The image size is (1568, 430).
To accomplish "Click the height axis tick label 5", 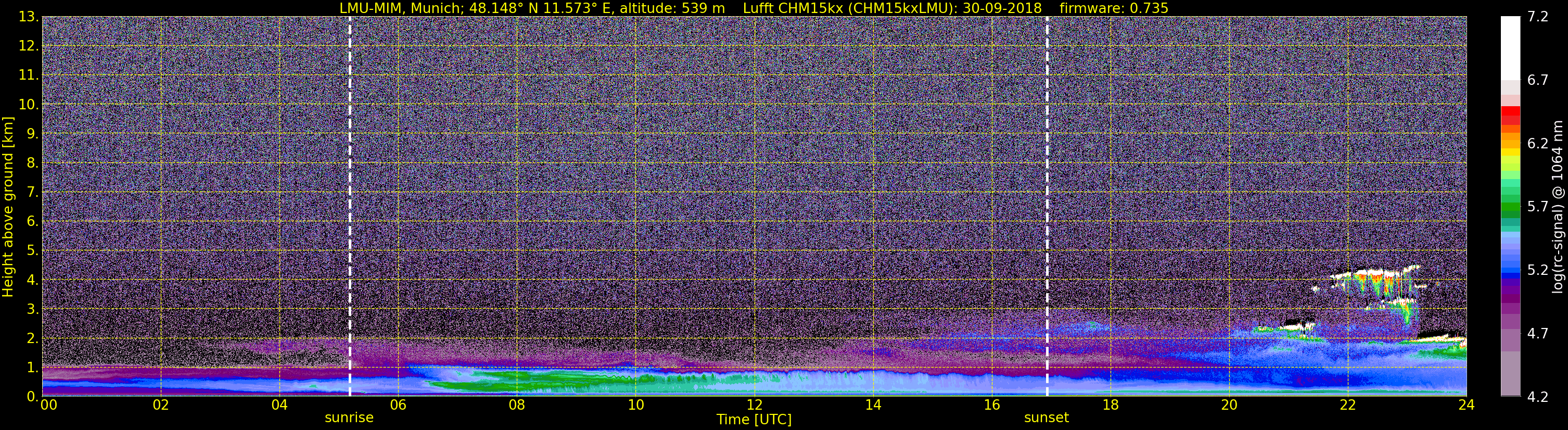I will click(32, 251).
